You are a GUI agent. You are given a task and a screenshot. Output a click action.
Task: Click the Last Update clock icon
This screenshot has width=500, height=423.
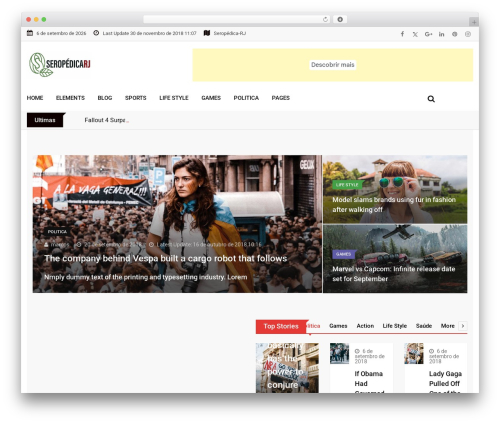(96, 33)
